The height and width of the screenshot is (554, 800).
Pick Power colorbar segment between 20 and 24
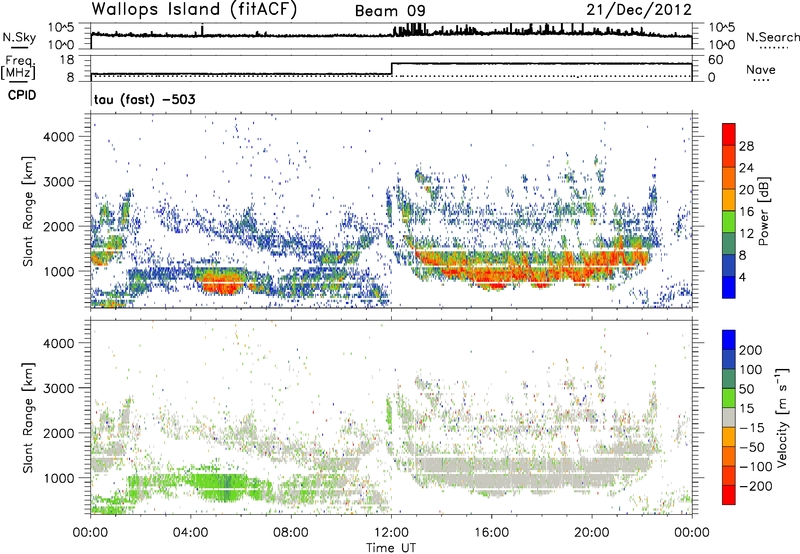(x=729, y=178)
